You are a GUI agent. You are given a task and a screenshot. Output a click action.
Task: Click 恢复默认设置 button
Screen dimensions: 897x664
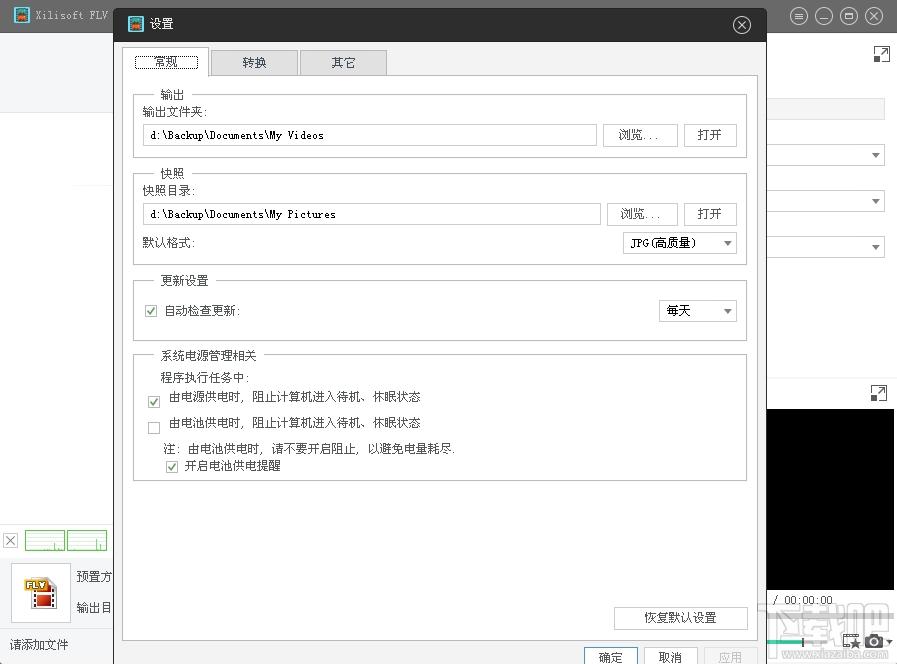681,618
